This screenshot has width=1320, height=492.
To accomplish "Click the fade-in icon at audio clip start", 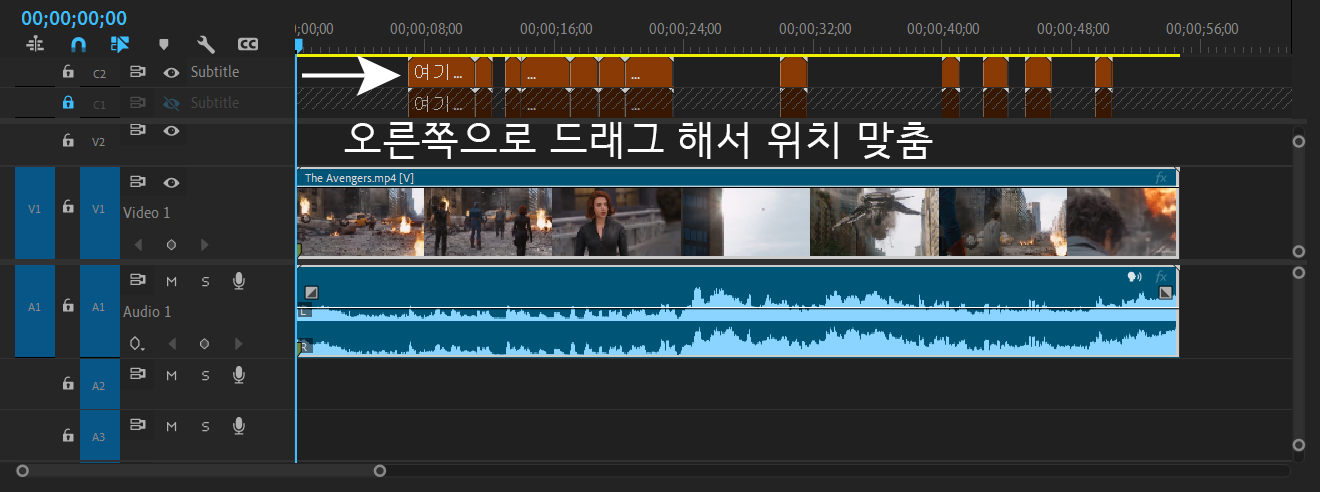I will [x=311, y=292].
